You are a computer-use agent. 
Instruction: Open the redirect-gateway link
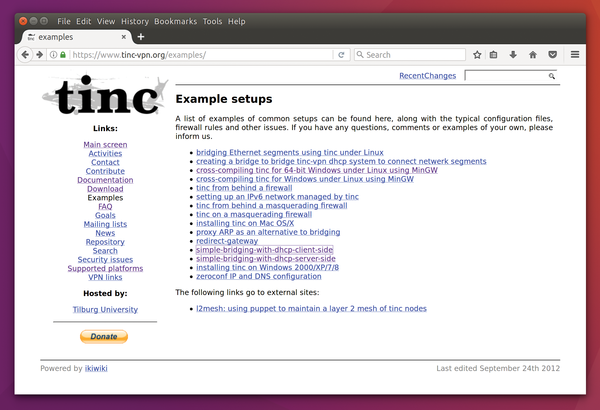[x=227, y=241]
